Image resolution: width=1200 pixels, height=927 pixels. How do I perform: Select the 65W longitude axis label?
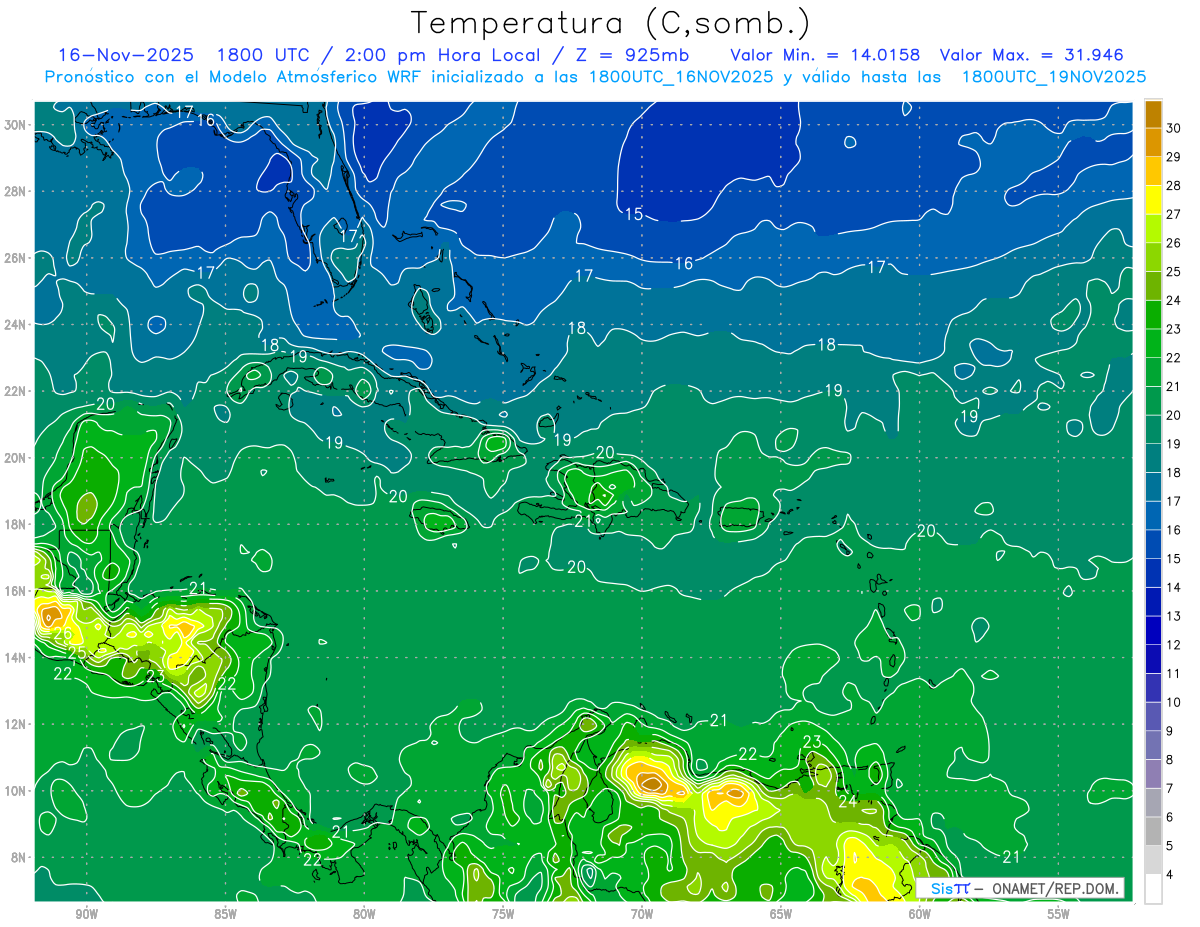[x=781, y=914]
